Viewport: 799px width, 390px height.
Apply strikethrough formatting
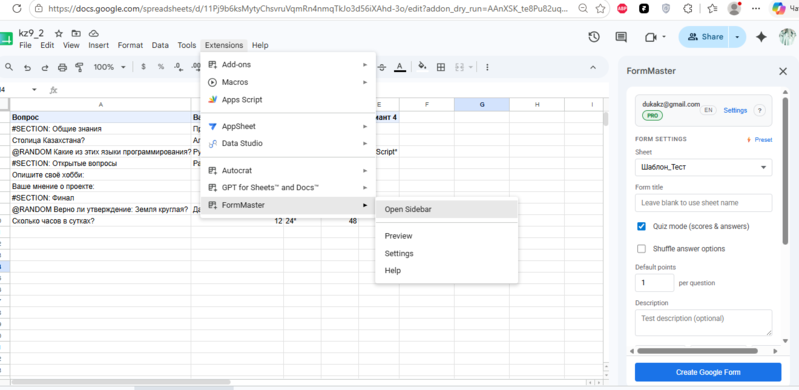382,67
